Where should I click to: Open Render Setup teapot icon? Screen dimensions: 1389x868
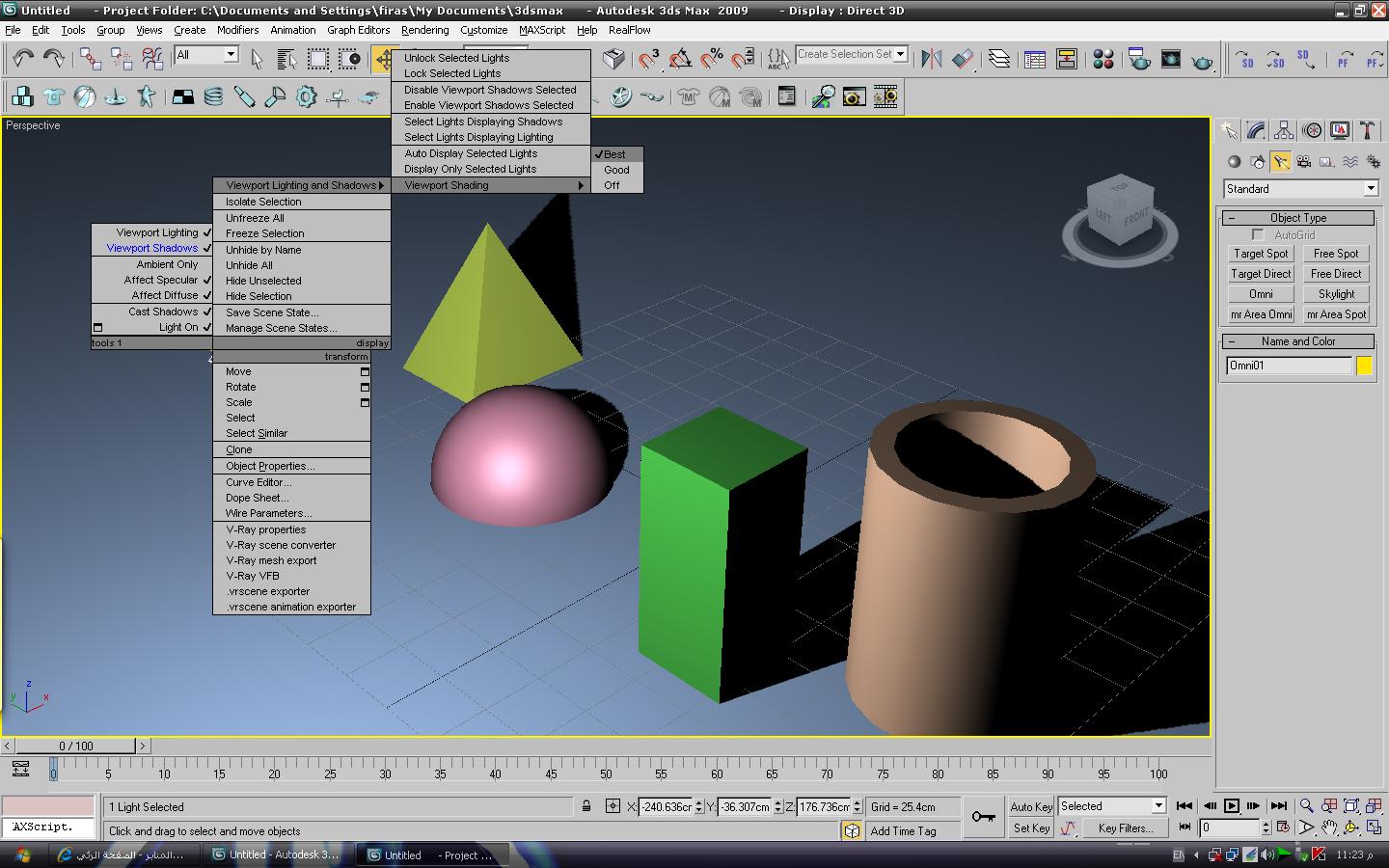(1139, 59)
